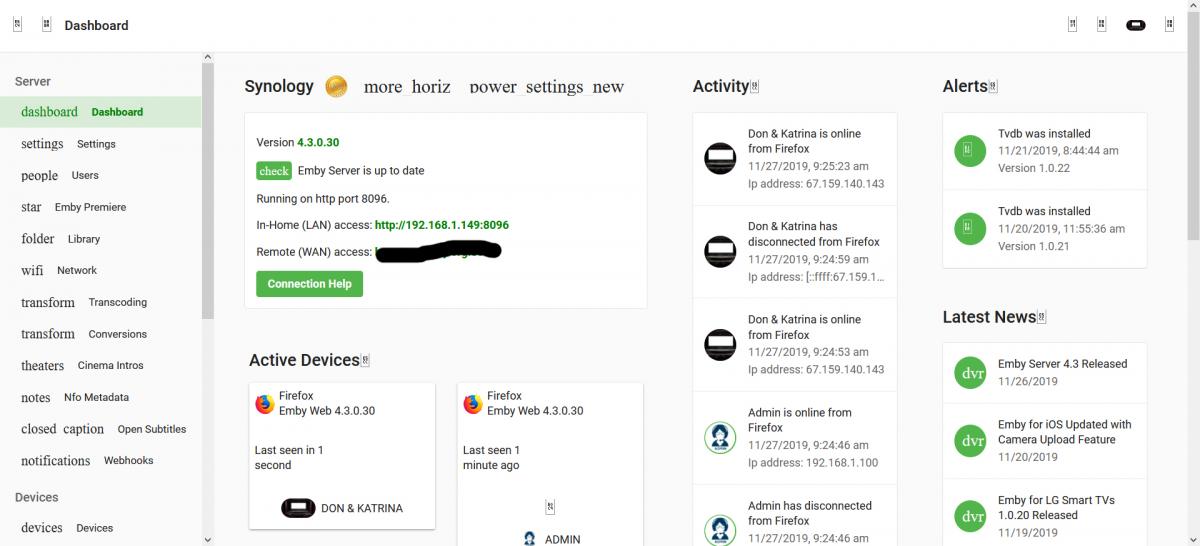Click the menu glyph left of Dashboard title
This screenshot has width=1200, height=546.
click(46, 25)
